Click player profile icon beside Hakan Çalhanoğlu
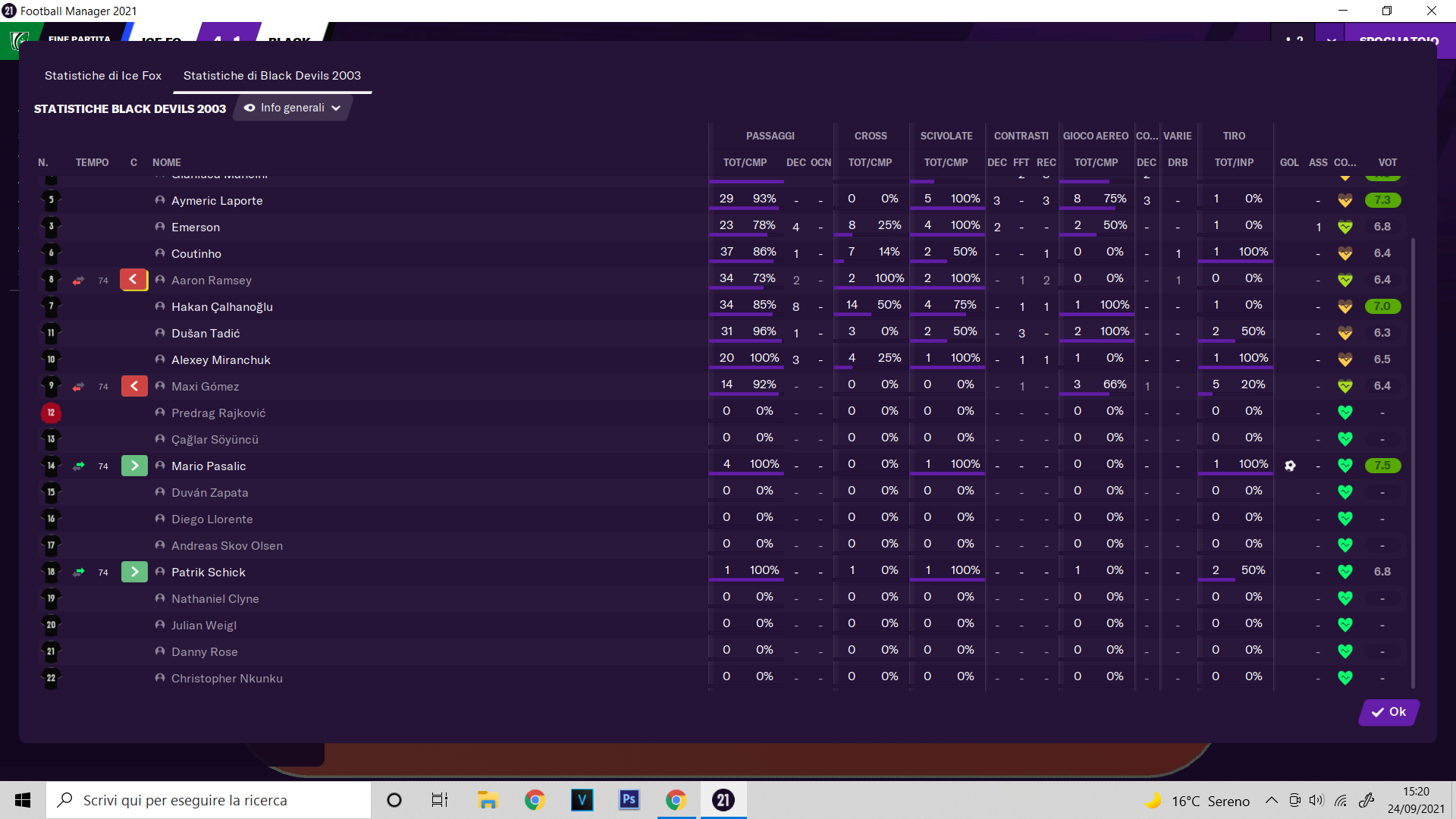 coord(160,306)
